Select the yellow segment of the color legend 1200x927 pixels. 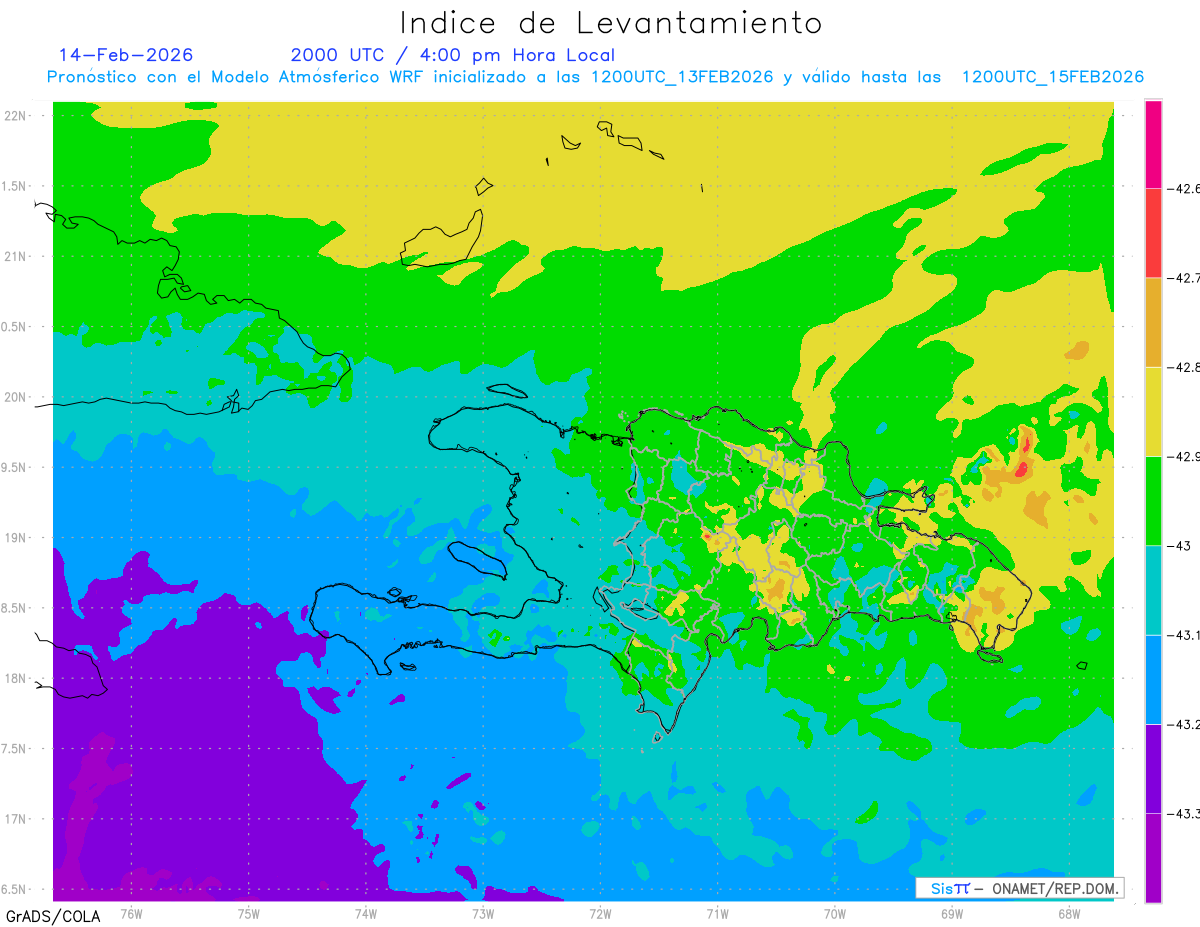click(x=1153, y=411)
